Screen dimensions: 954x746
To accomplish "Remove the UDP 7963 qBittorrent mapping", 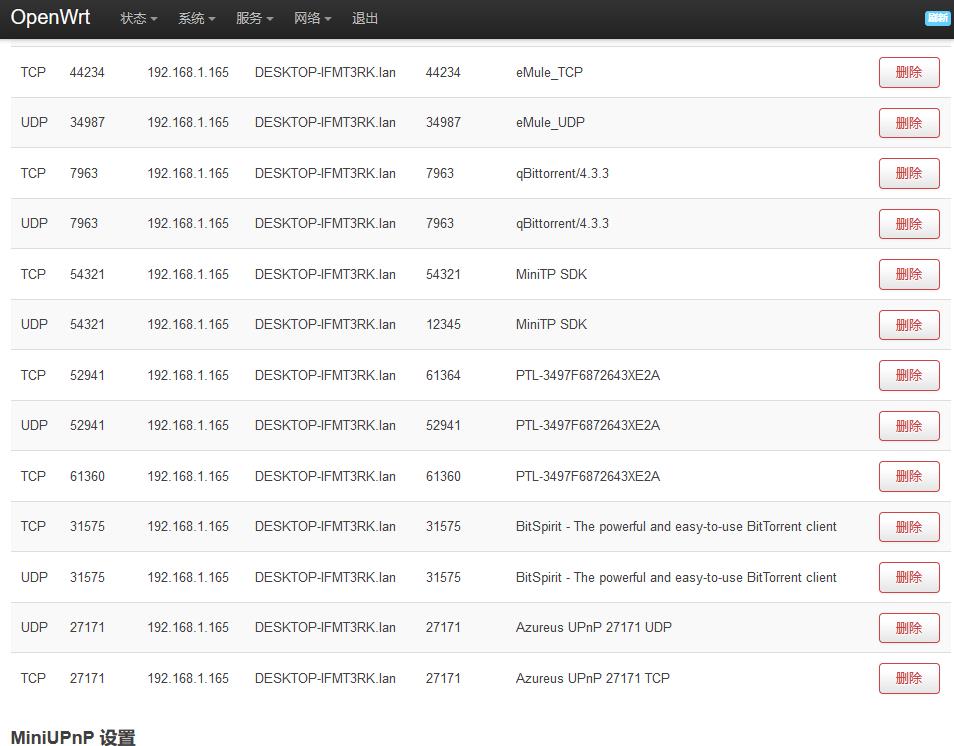I will click(908, 224).
